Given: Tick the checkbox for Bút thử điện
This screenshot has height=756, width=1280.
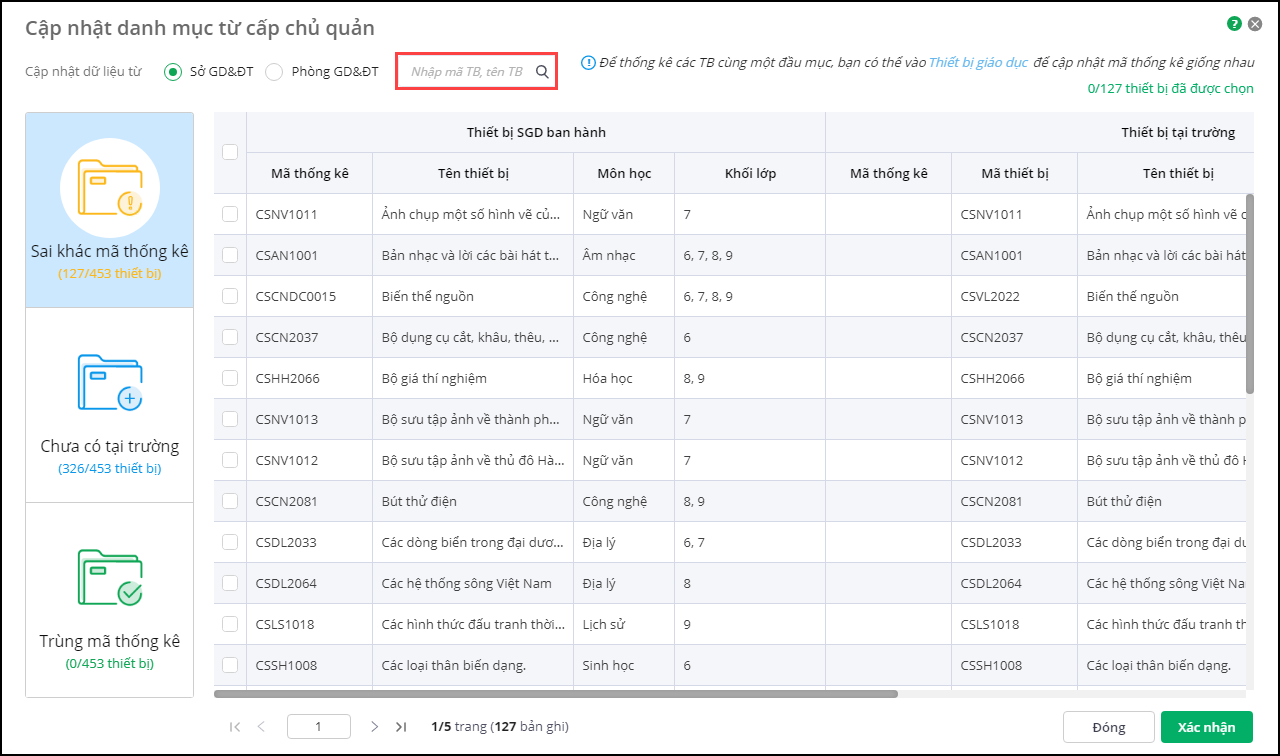Looking at the screenshot, I should pyautogui.click(x=230, y=501).
